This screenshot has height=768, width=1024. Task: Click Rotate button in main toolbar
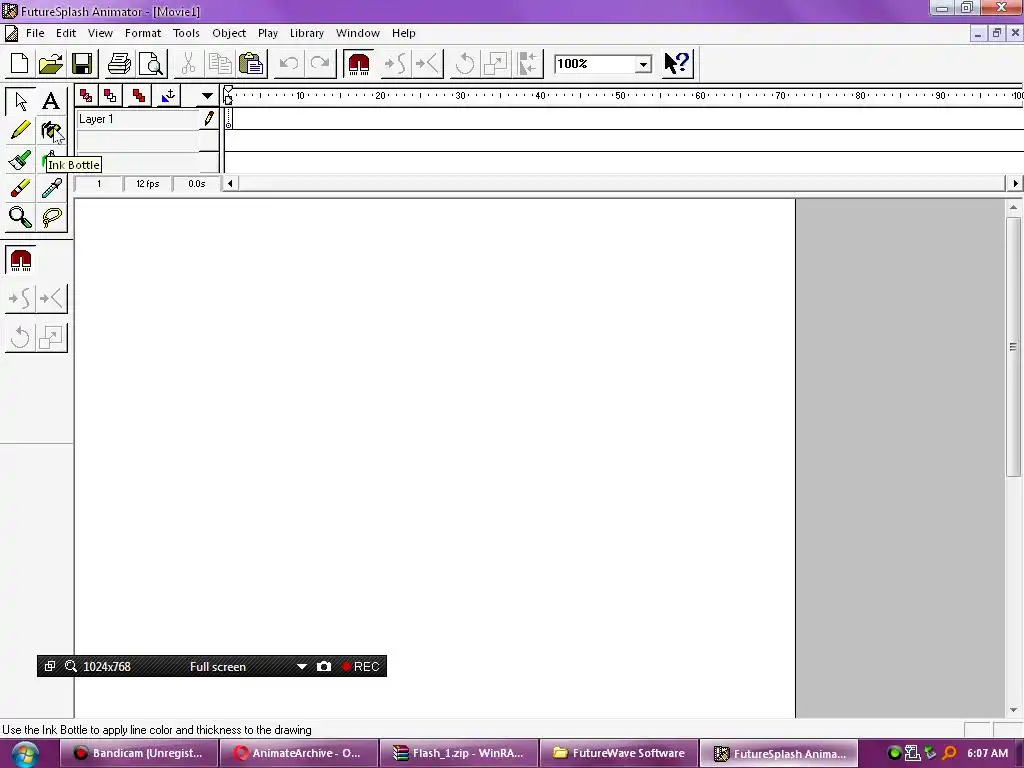[x=464, y=63]
